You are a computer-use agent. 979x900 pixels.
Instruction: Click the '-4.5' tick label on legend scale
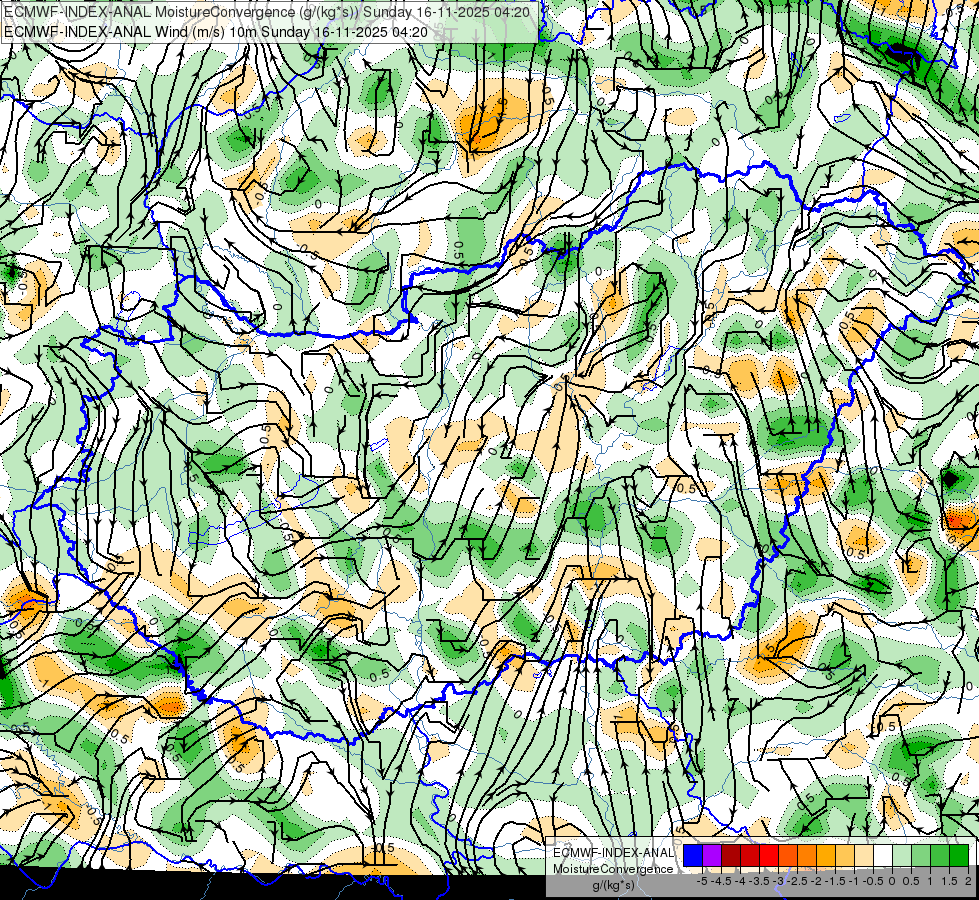[x=722, y=881]
